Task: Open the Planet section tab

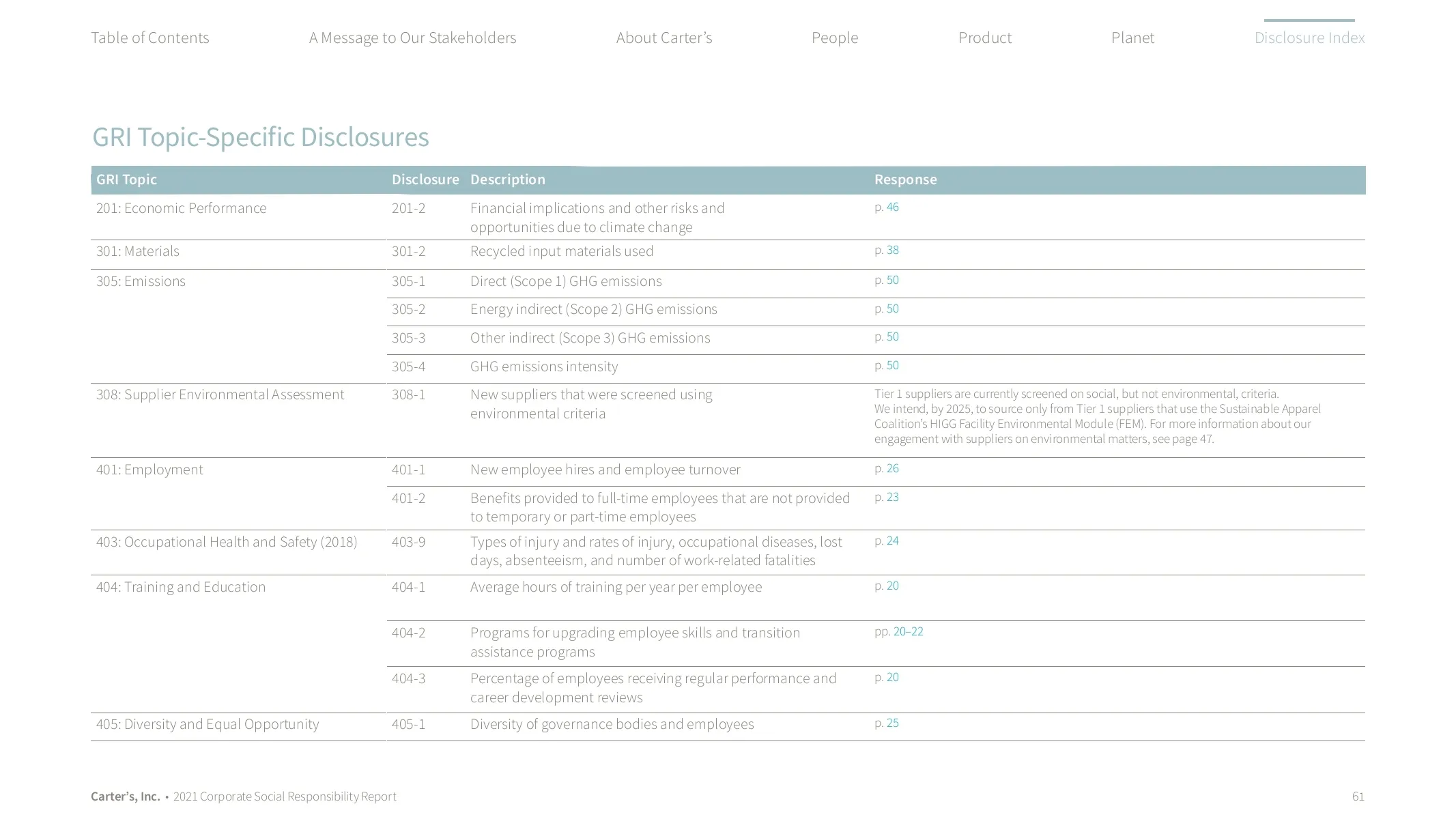Action: (1132, 38)
